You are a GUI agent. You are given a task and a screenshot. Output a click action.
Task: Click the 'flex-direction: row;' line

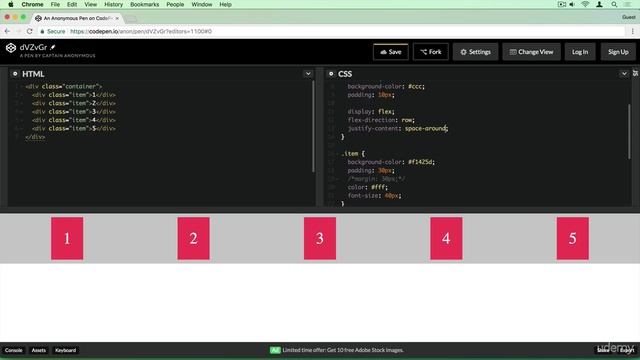coord(381,120)
